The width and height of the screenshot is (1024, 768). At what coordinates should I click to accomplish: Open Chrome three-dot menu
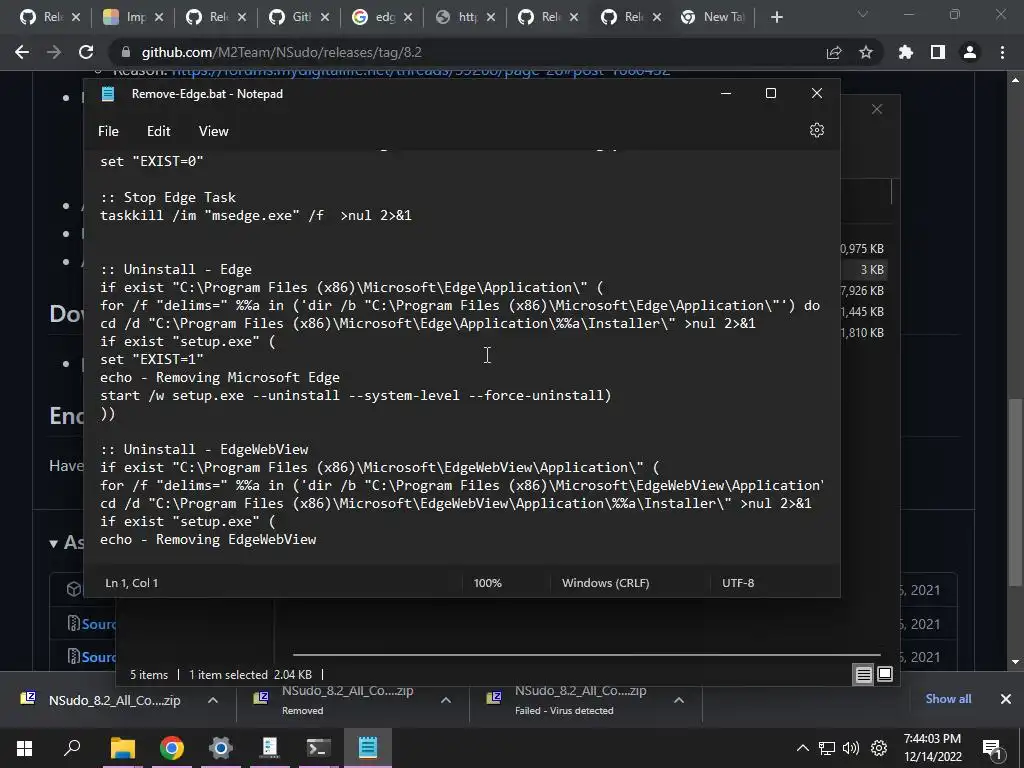(1002, 52)
